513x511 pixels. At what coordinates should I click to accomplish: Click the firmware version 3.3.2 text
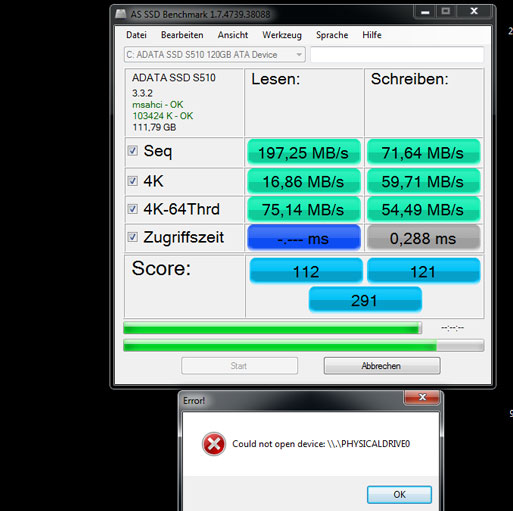[x=142, y=93]
